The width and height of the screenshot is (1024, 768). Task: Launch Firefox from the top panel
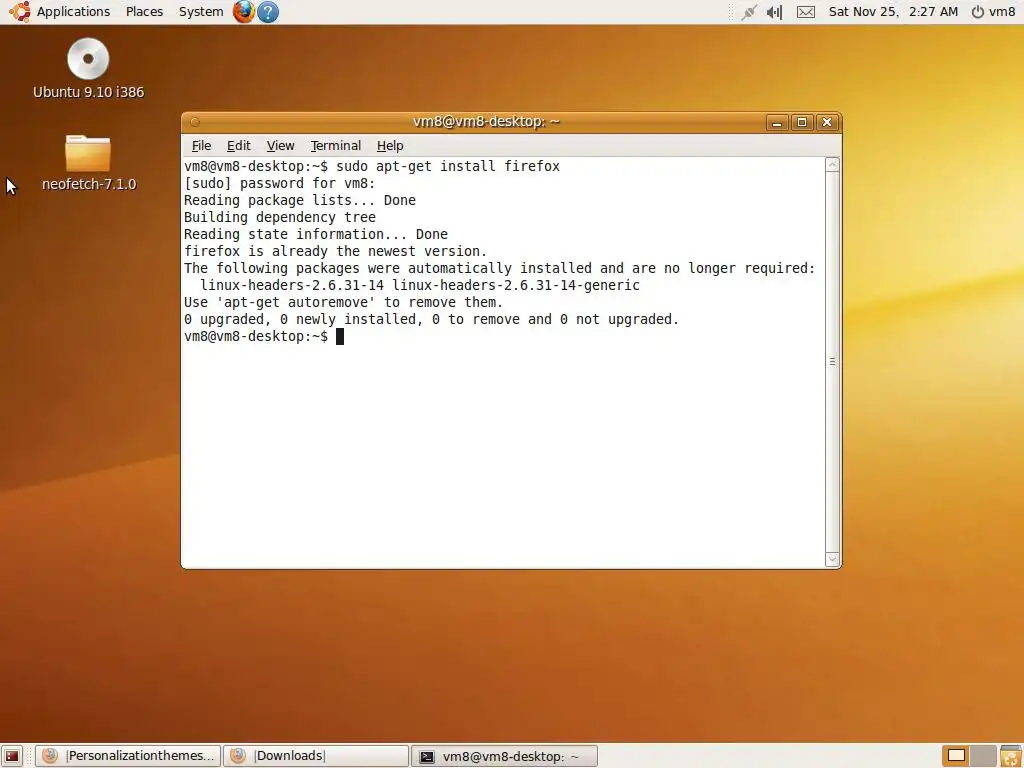pyautogui.click(x=244, y=12)
